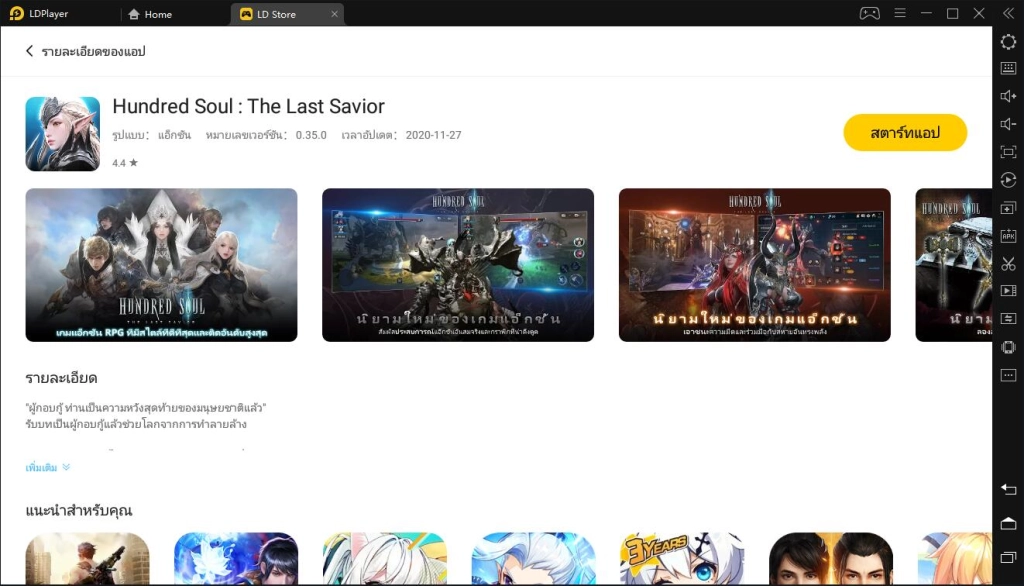The width and height of the screenshot is (1024, 586).
Task: Open second screenshot with dragon battle
Action: (x=458, y=265)
